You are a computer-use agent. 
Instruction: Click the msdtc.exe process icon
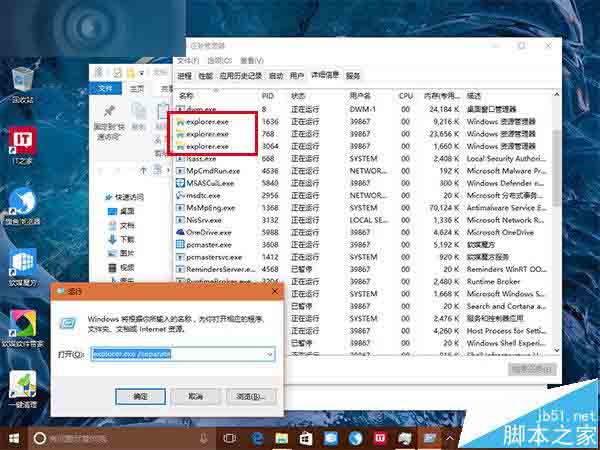[x=180, y=195]
